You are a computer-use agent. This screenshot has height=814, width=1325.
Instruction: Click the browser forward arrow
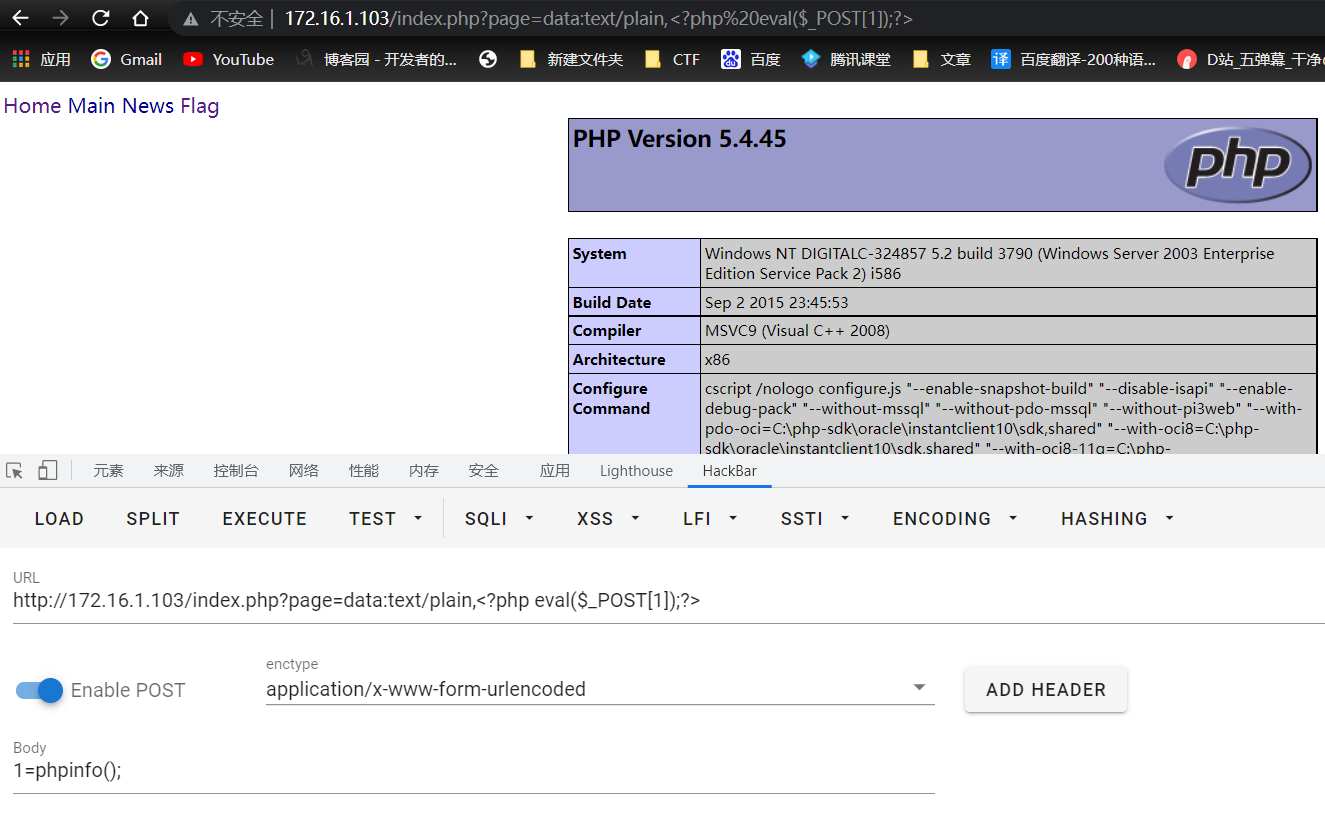point(60,18)
